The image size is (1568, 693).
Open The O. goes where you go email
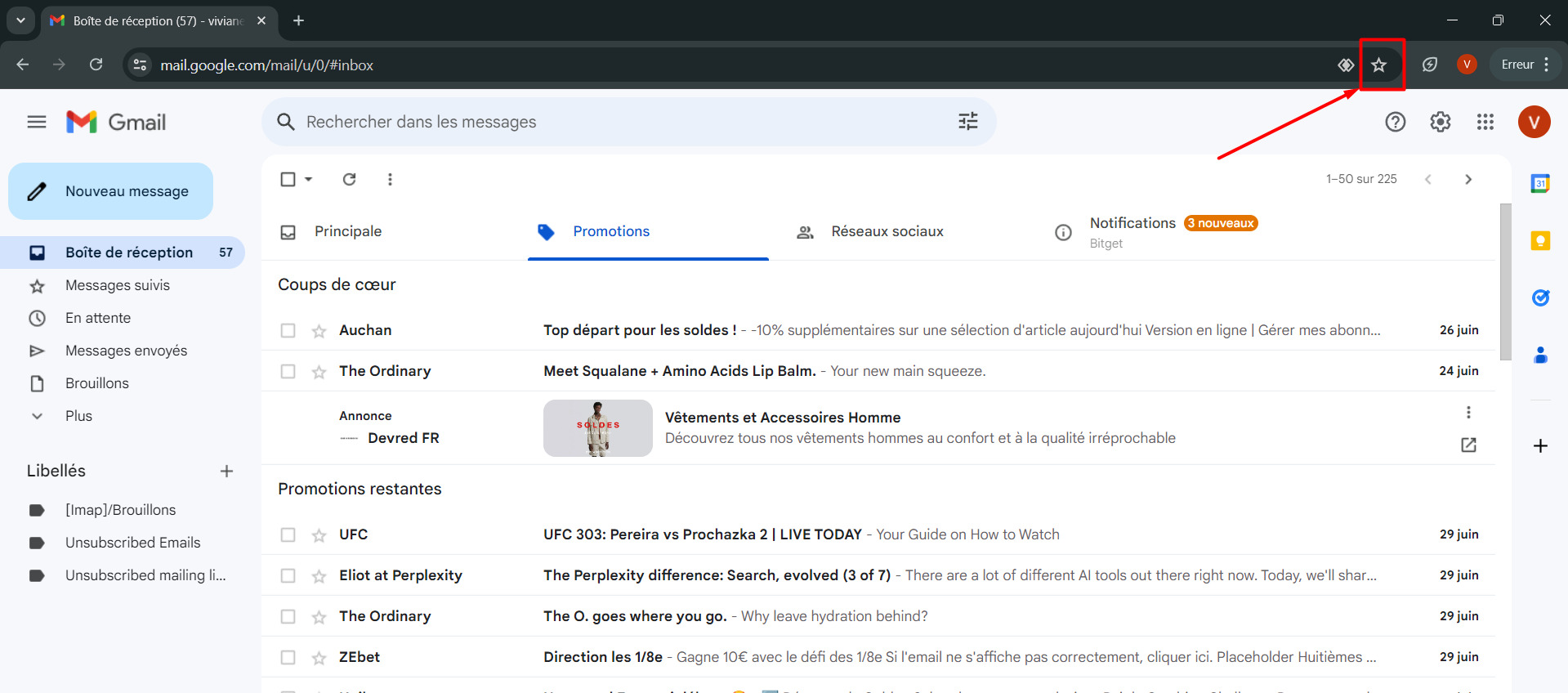point(878,616)
